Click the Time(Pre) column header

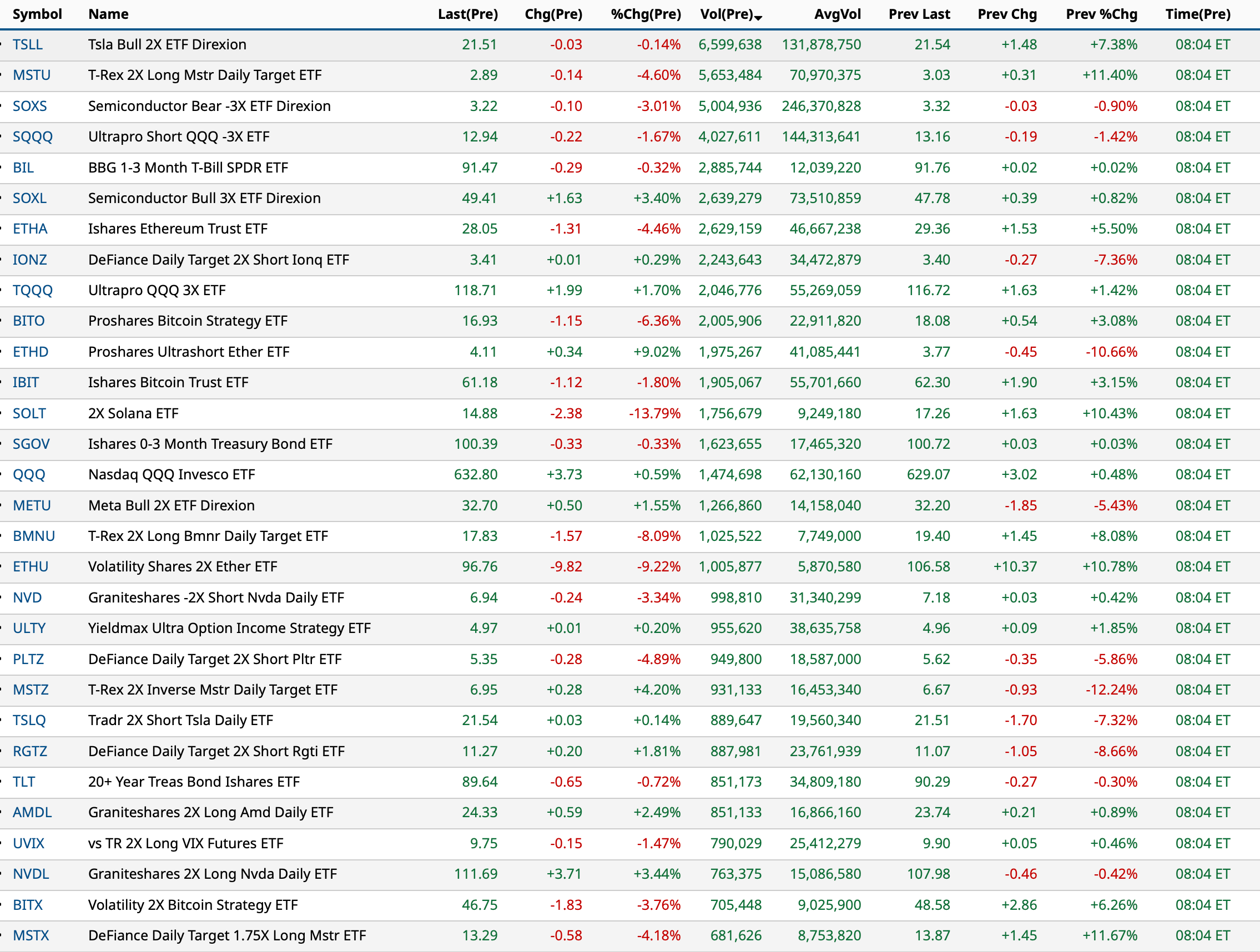(x=1197, y=14)
